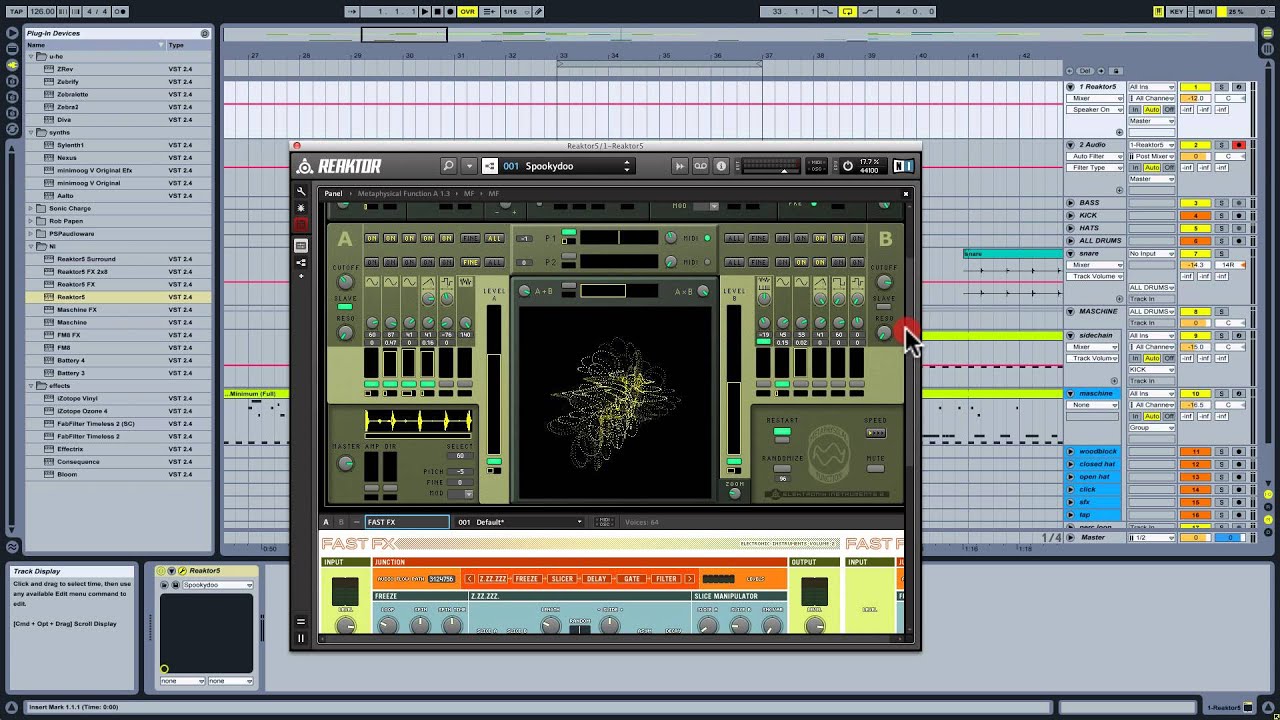Image resolution: width=1280 pixels, height=720 pixels.
Task: Toggle Reaktor audio engine power icon
Action: click(848, 166)
